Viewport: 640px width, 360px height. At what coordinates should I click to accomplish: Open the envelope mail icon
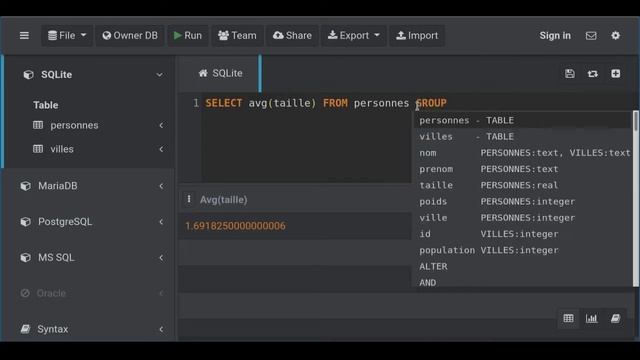(x=591, y=36)
